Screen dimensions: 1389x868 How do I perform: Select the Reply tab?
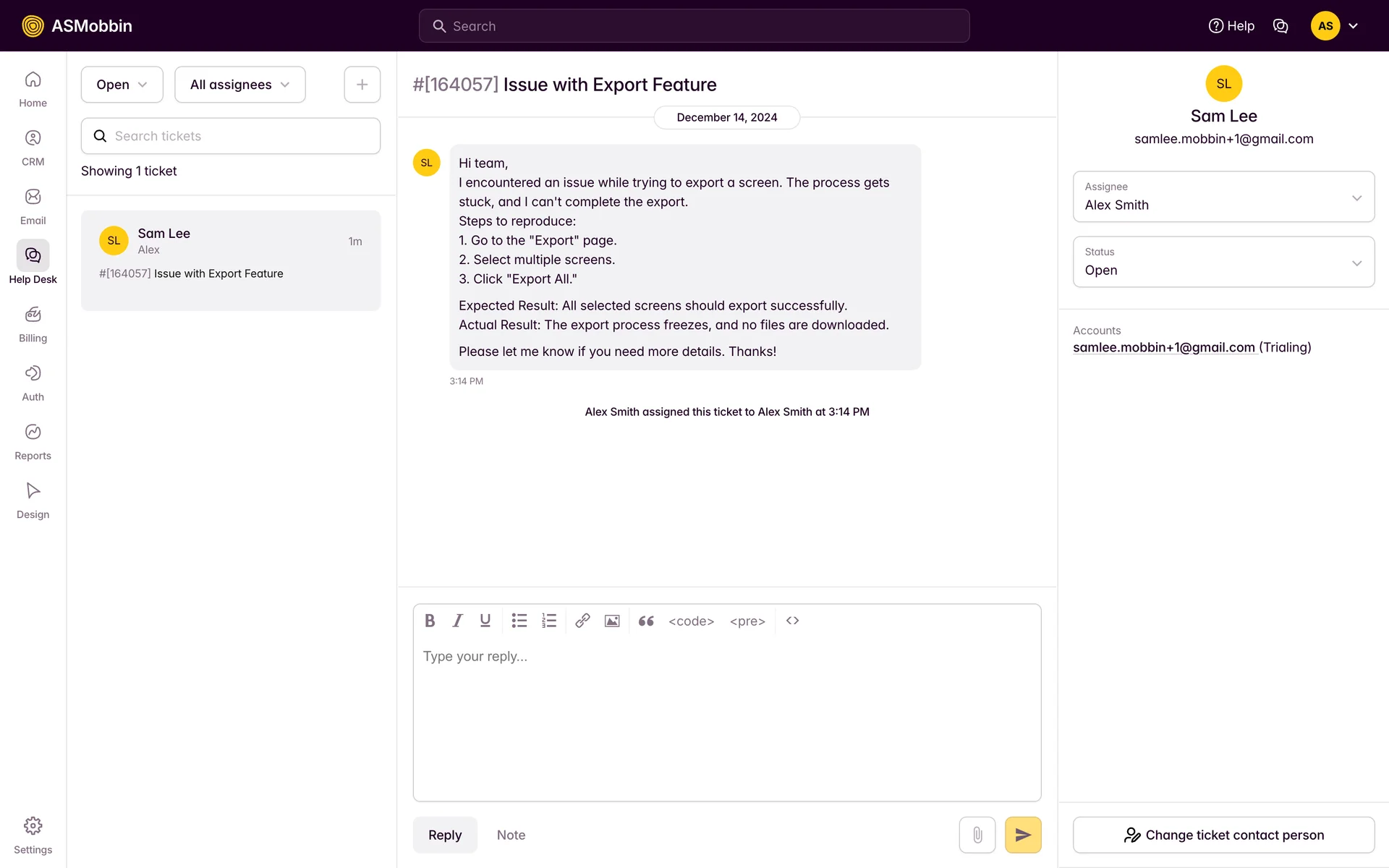tap(445, 835)
